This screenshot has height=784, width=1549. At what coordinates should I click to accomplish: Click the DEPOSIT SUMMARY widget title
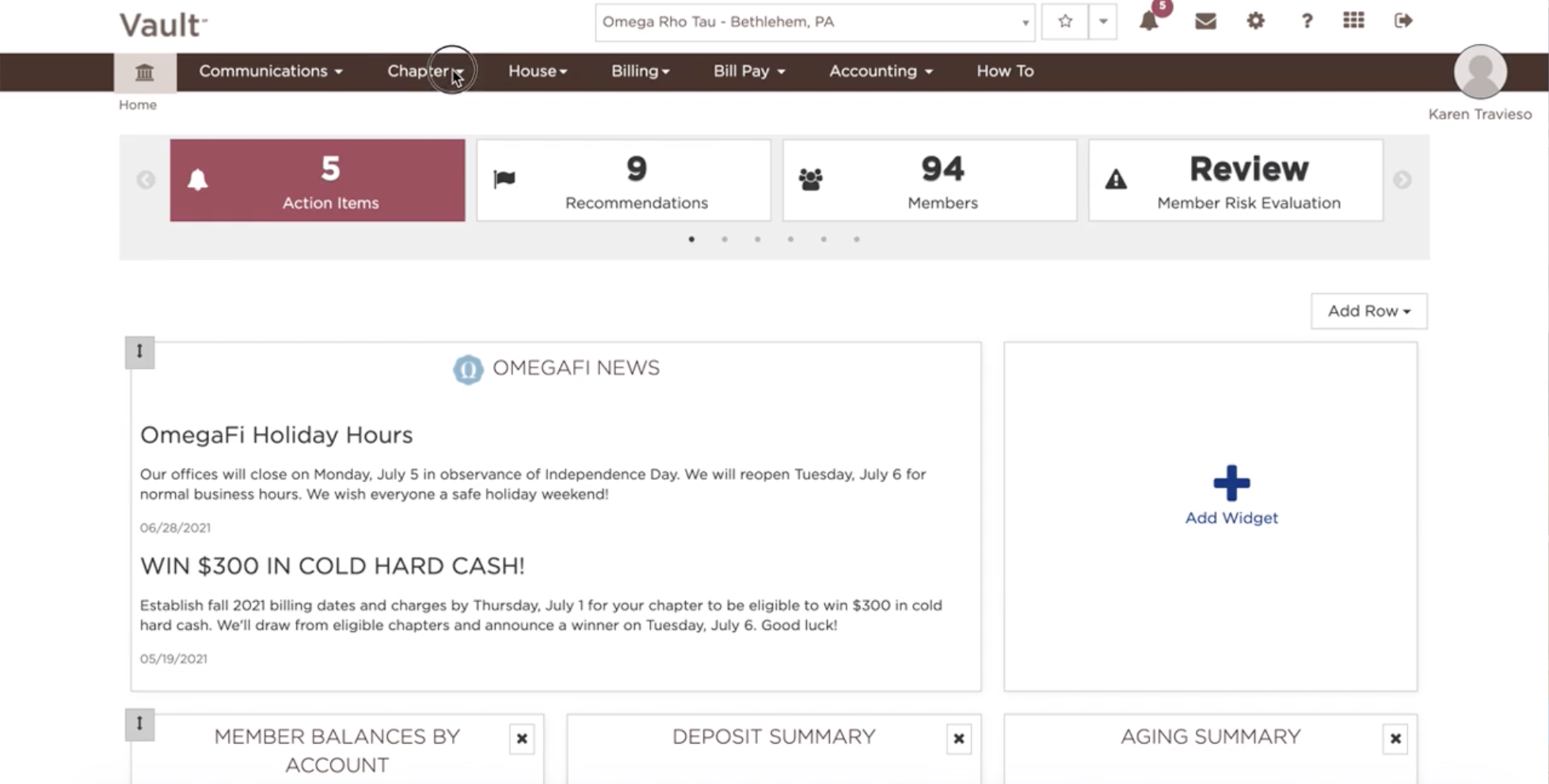tap(774, 737)
